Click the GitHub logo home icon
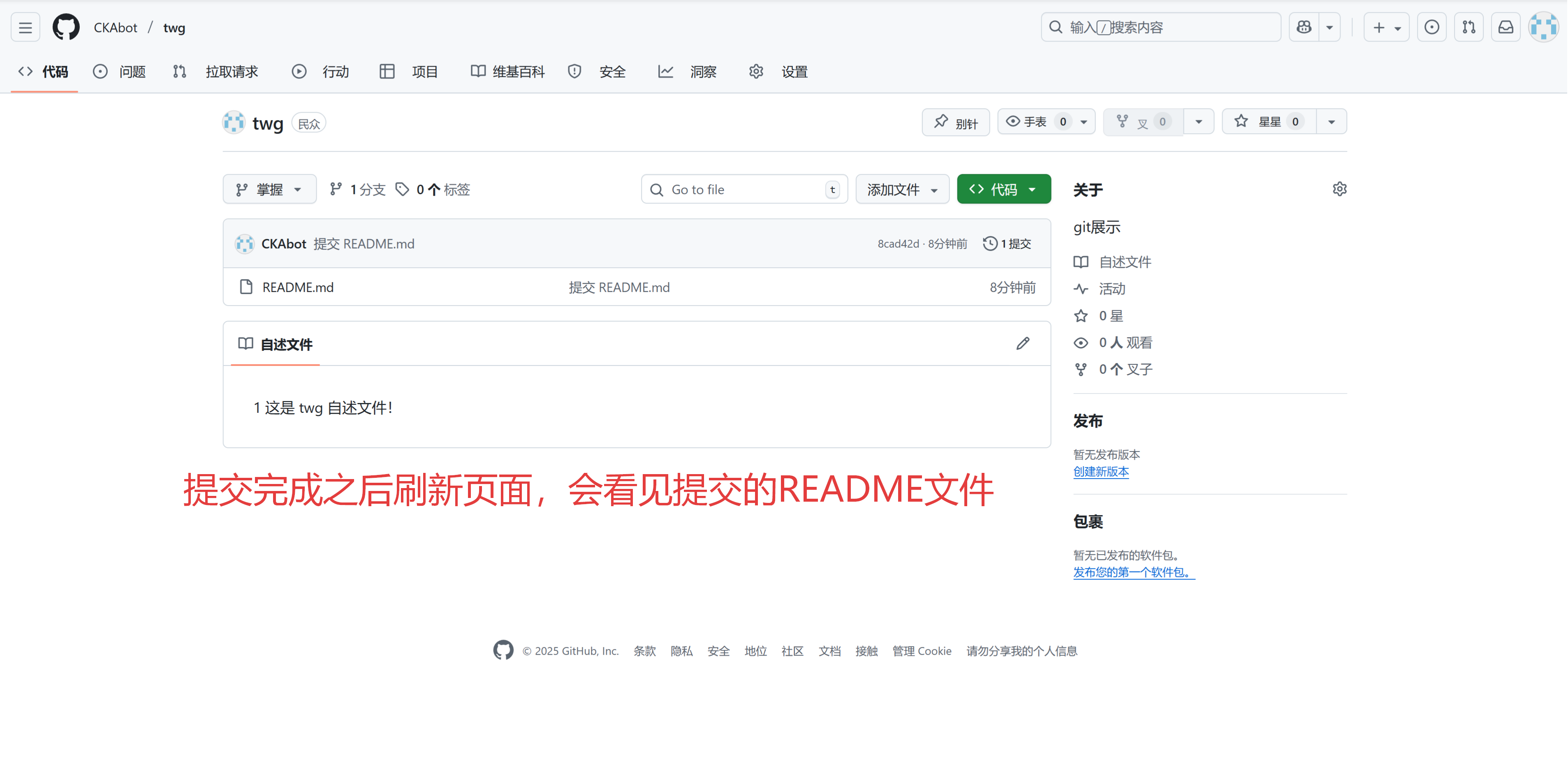Screen dimensions: 1568x771 [x=66, y=28]
